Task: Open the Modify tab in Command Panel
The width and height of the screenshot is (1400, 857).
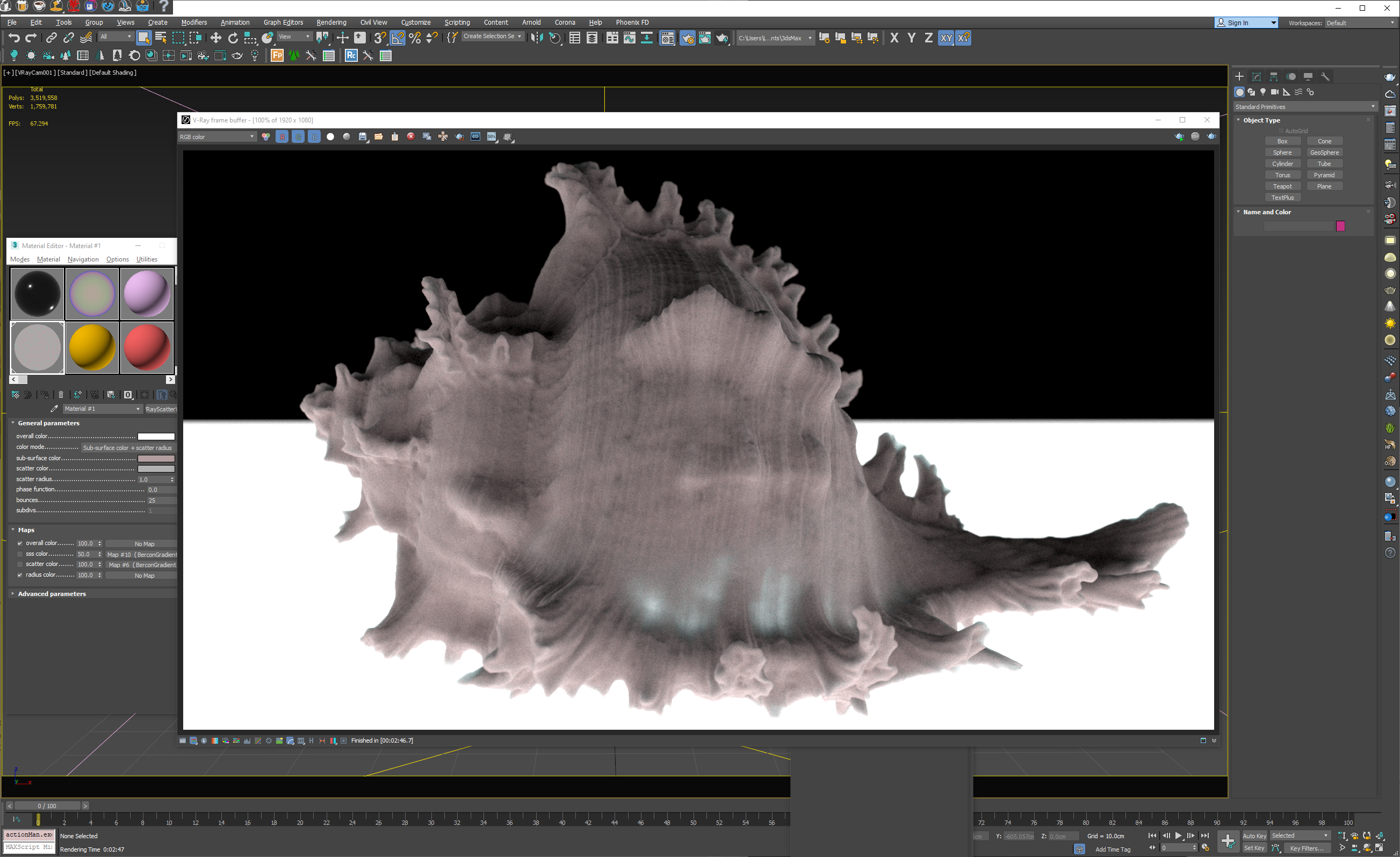Action: click(1256, 77)
